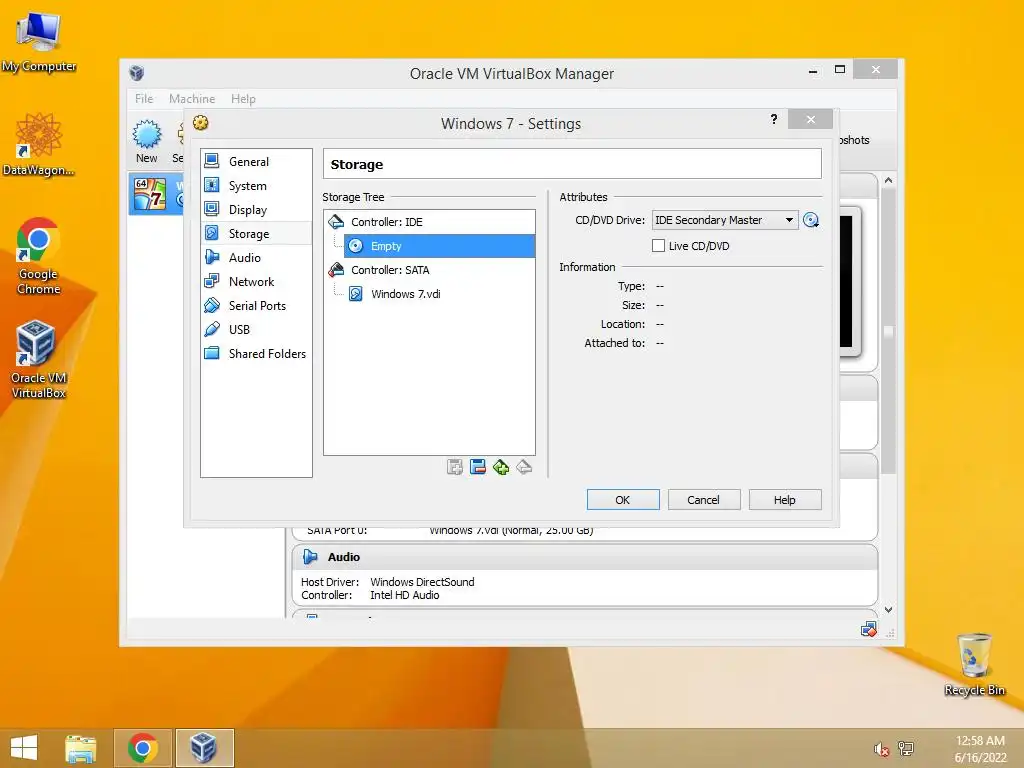Viewport: 1024px width, 768px height.
Task: Click VirtualBox icon in the taskbar
Action: [x=204, y=748]
